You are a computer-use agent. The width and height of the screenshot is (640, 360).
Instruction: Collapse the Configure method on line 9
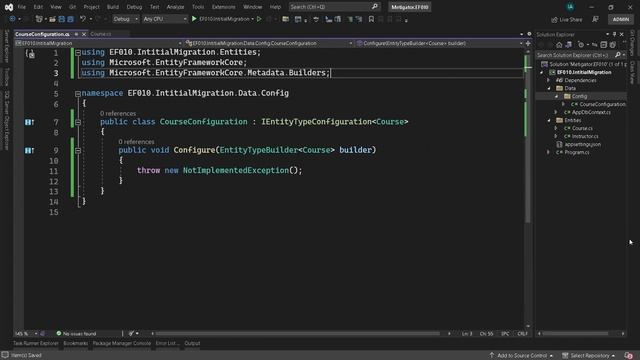tap(78, 151)
